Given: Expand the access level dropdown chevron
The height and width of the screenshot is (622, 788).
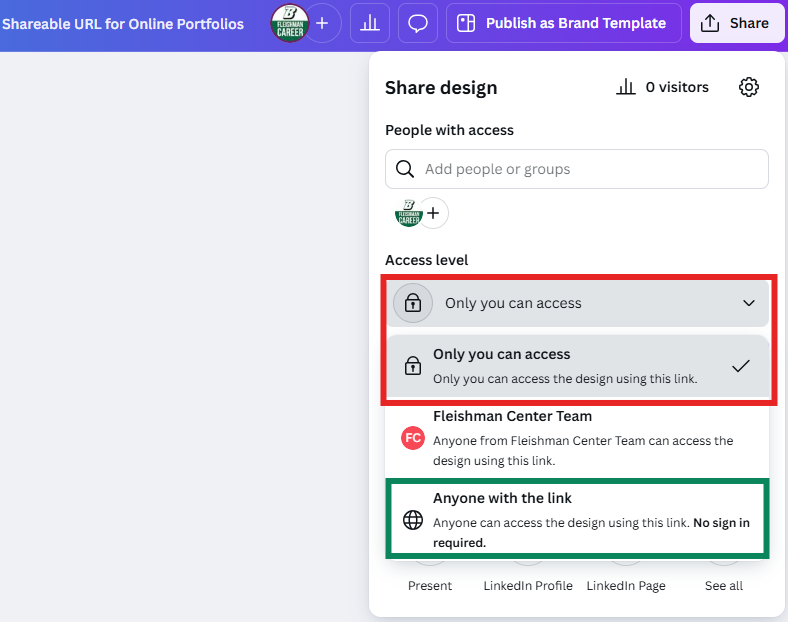Looking at the screenshot, I should [x=748, y=303].
